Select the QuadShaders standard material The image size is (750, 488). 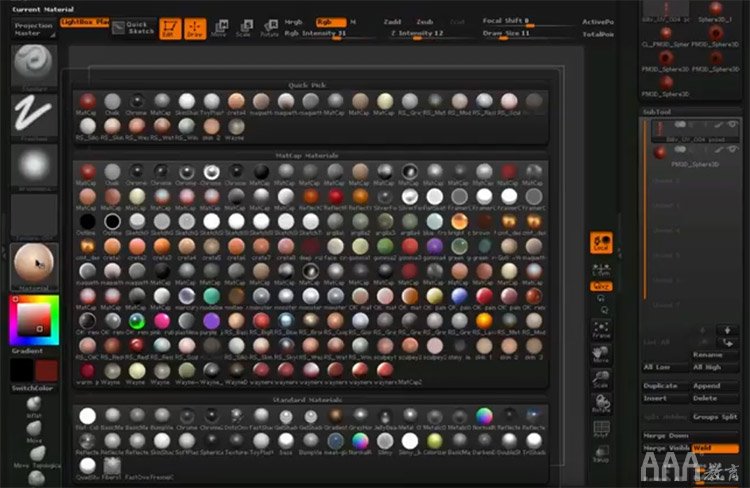(88, 466)
